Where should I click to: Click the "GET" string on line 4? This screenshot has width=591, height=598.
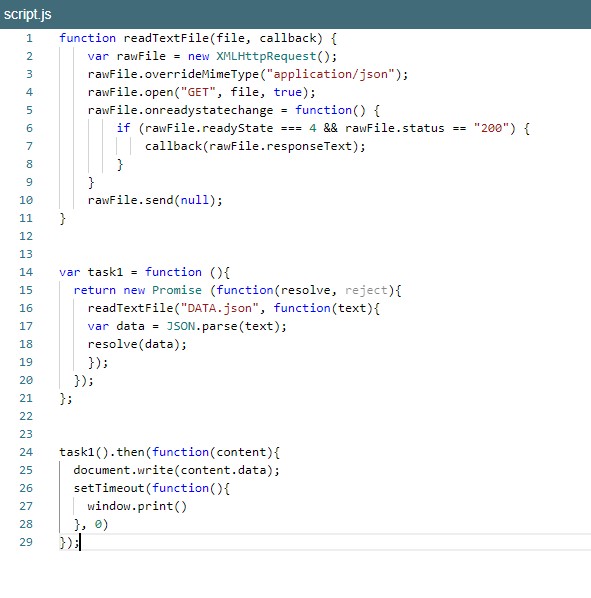(x=198, y=92)
